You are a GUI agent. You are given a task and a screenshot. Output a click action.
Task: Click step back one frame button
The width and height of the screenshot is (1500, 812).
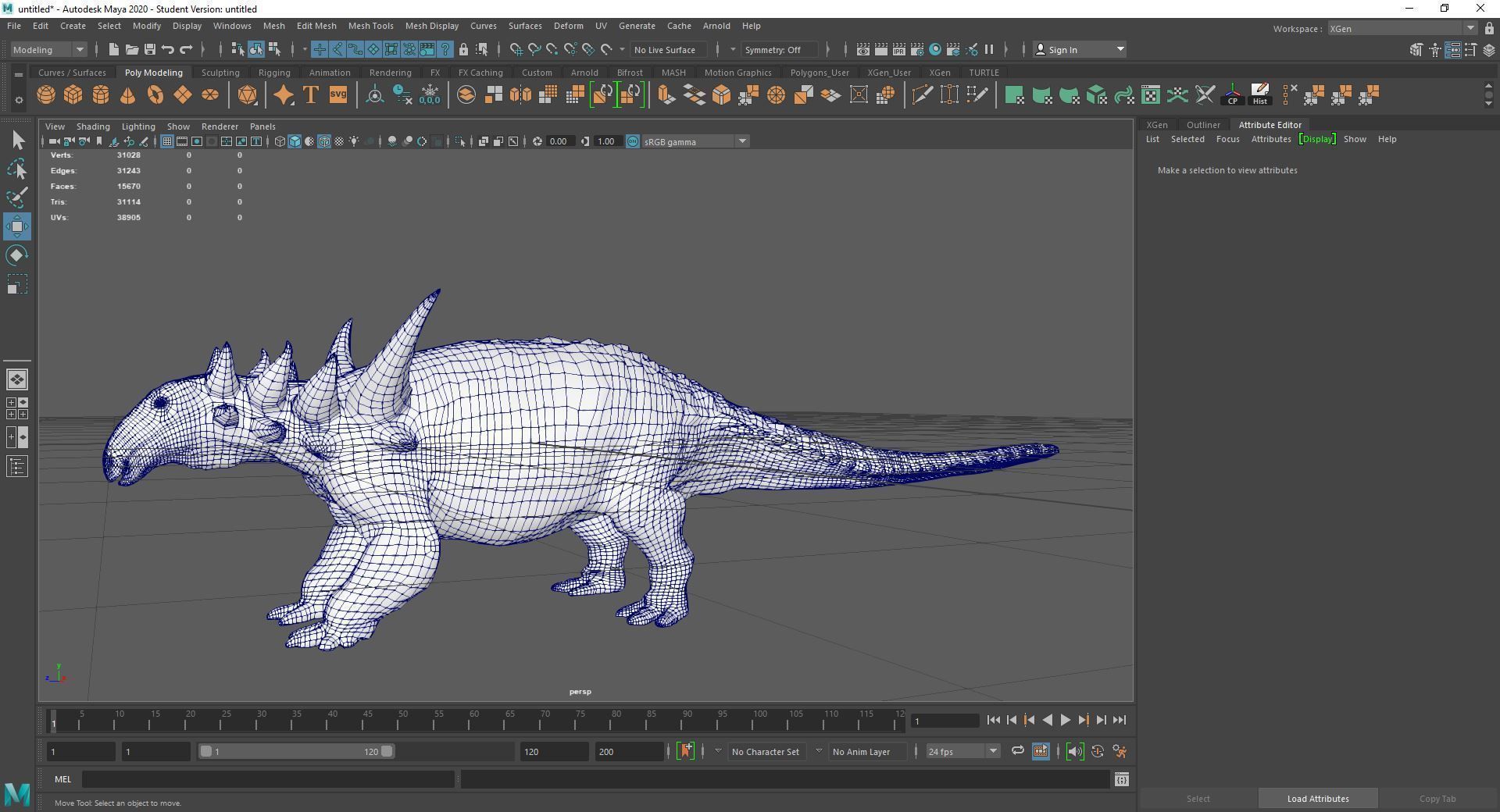coord(1011,720)
